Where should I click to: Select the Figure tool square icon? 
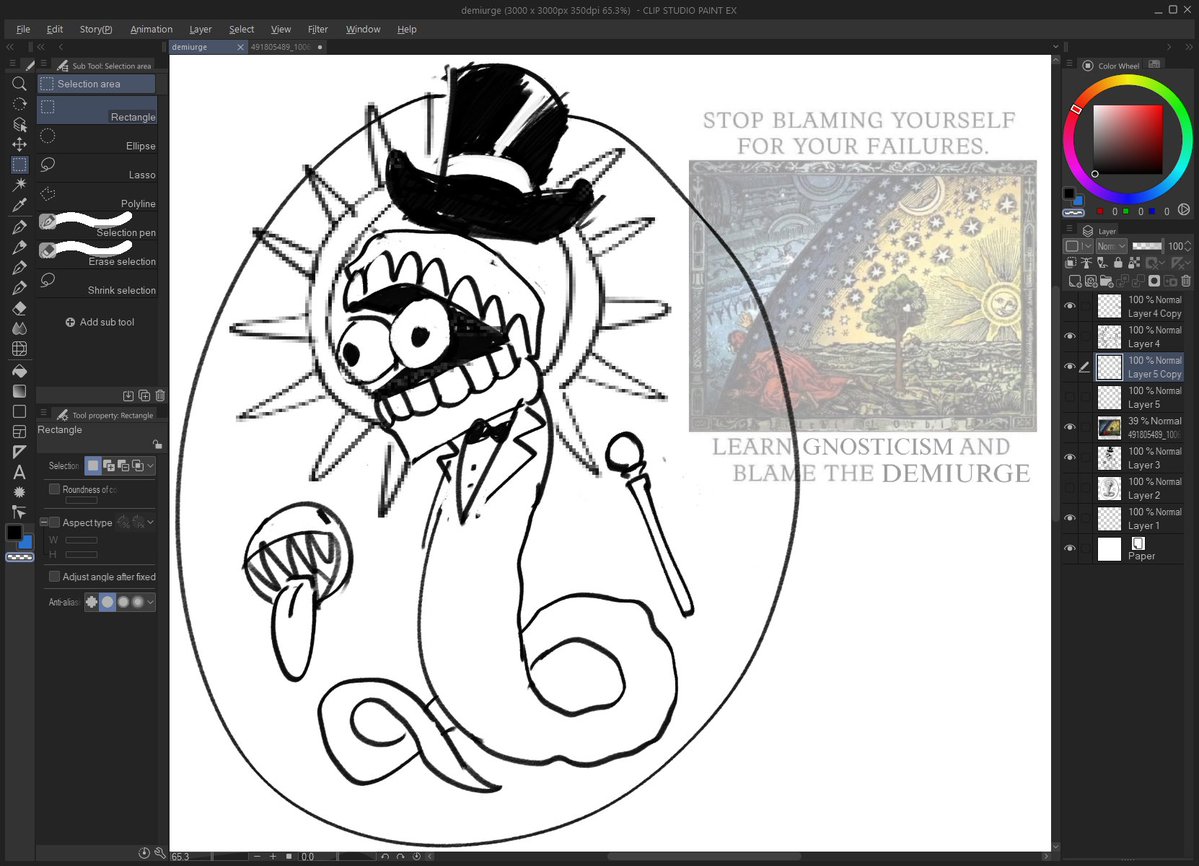click(x=19, y=411)
